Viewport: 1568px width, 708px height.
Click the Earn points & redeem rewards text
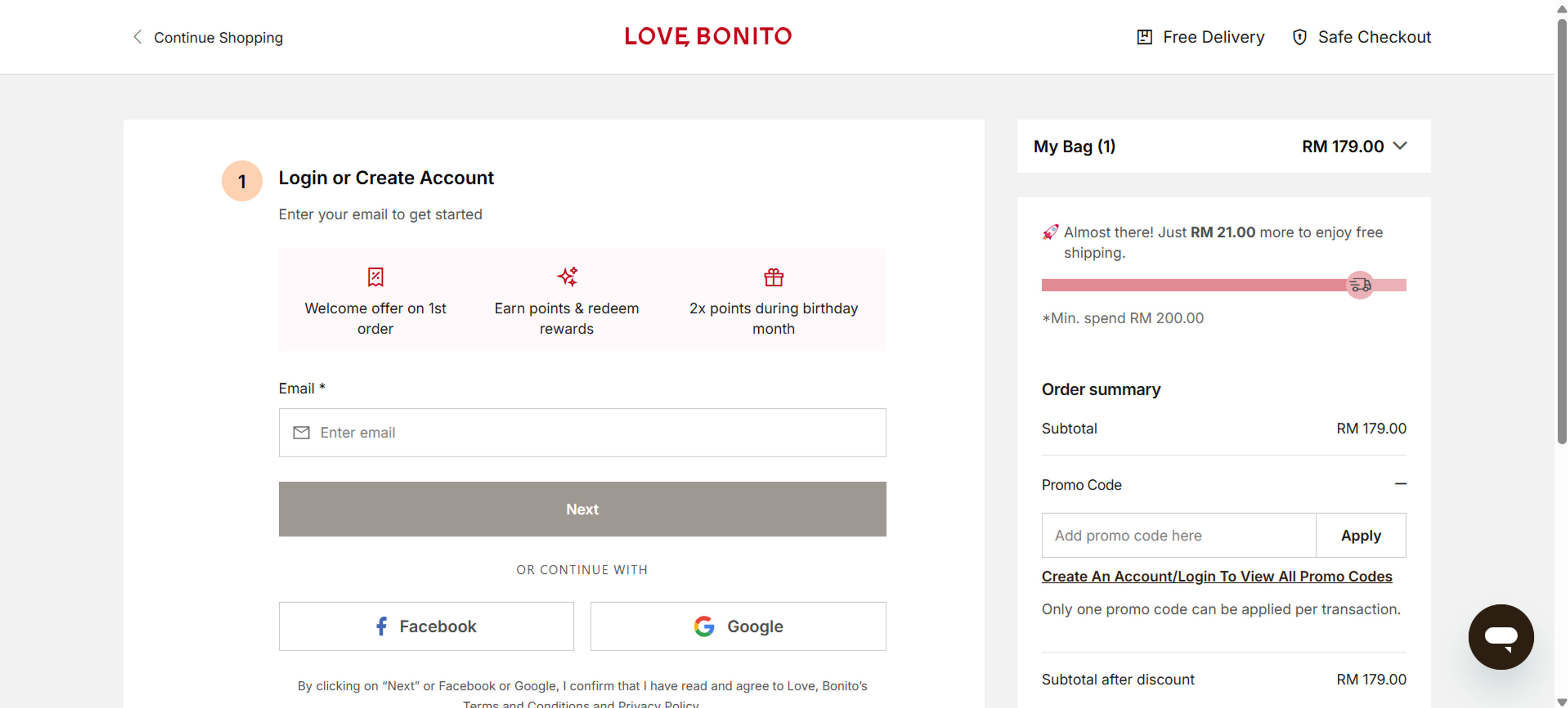(x=566, y=318)
